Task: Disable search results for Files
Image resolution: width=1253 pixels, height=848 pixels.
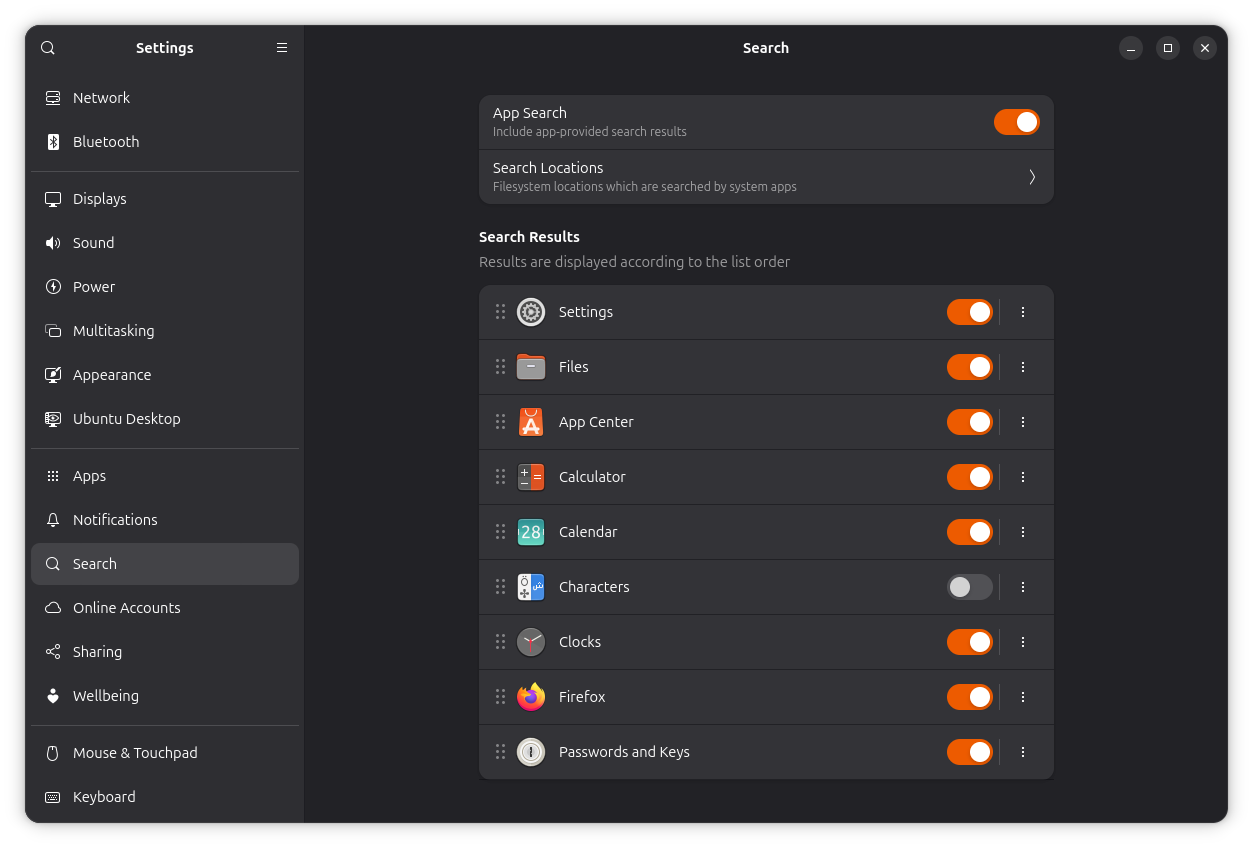Action: (970, 367)
